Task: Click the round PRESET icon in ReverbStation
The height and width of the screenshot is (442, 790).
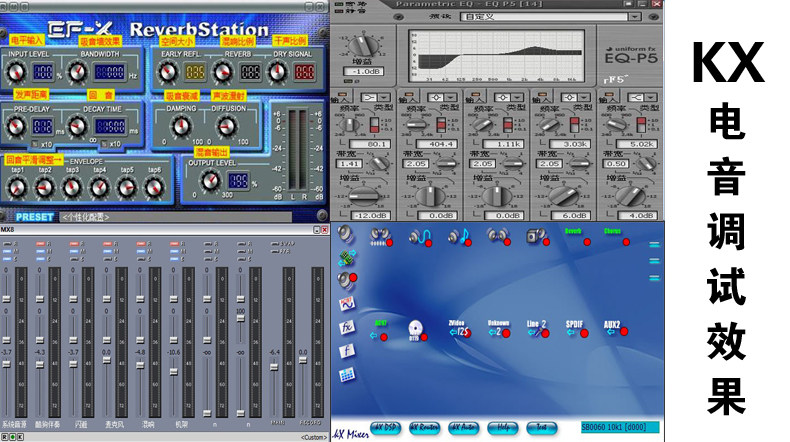Action: pyautogui.click(x=322, y=216)
